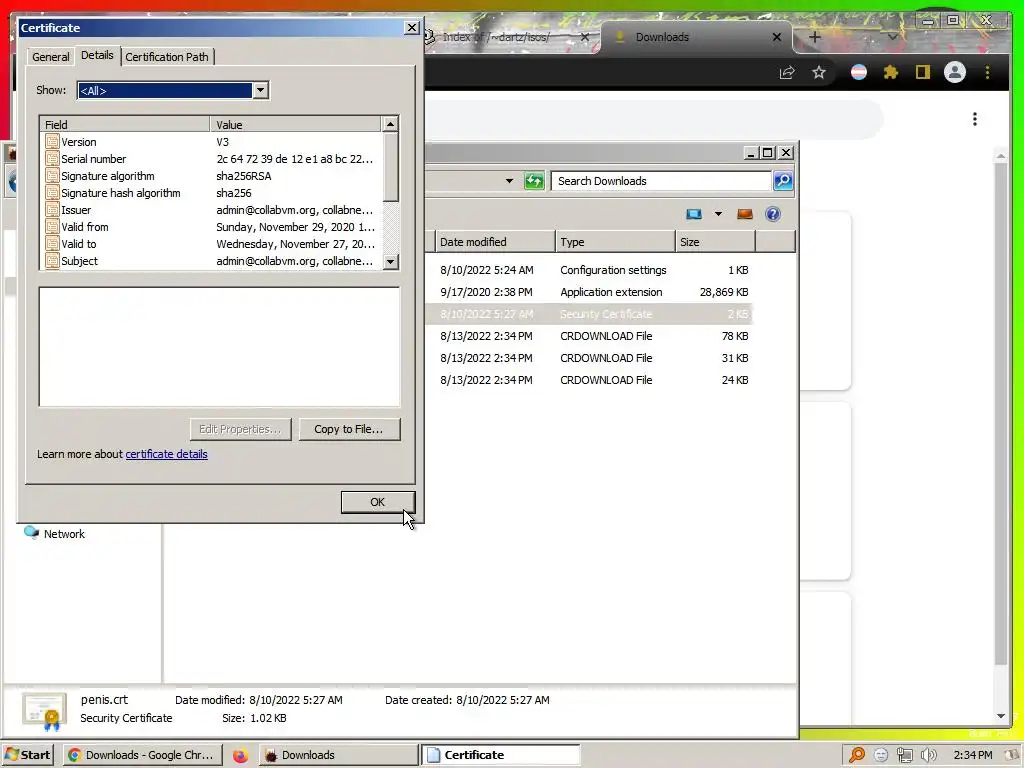Open the certificate details help link

point(167,454)
